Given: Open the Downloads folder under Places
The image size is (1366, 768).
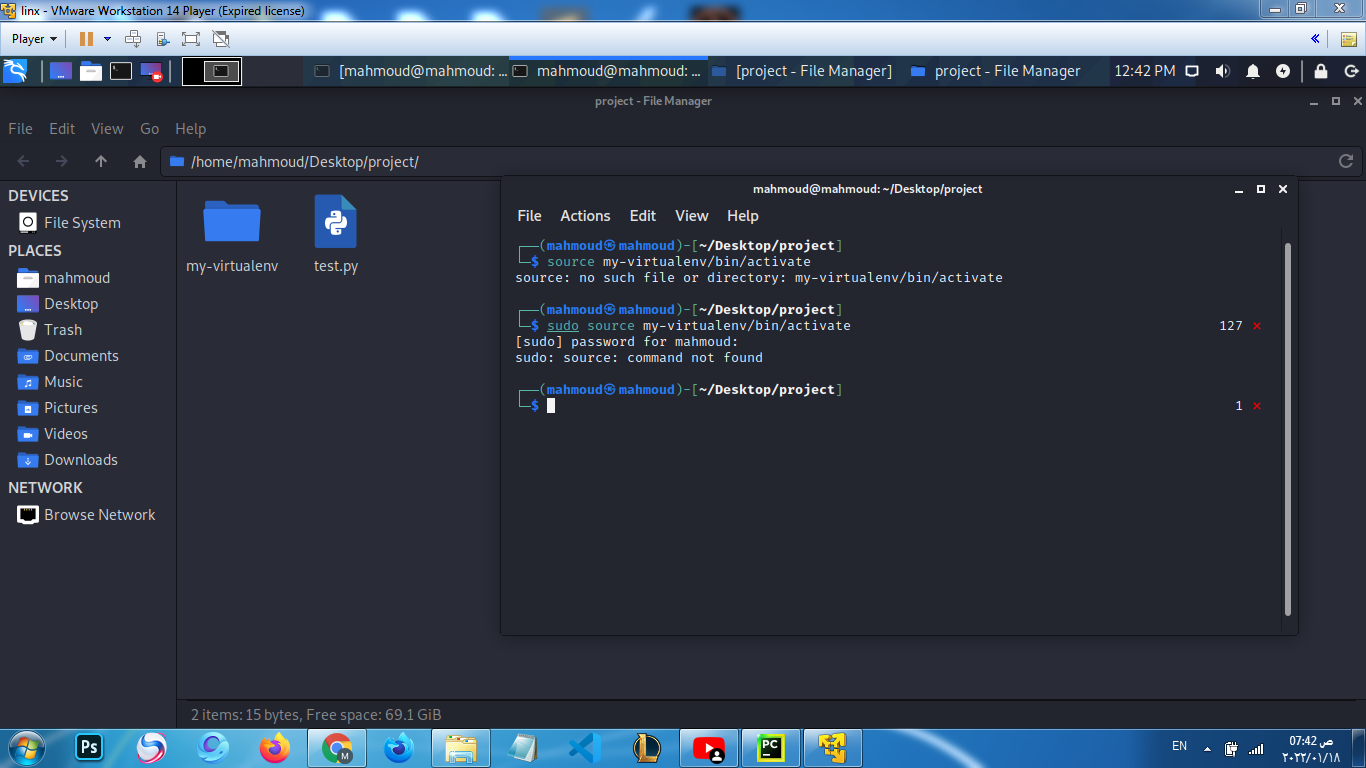Looking at the screenshot, I should [82, 460].
